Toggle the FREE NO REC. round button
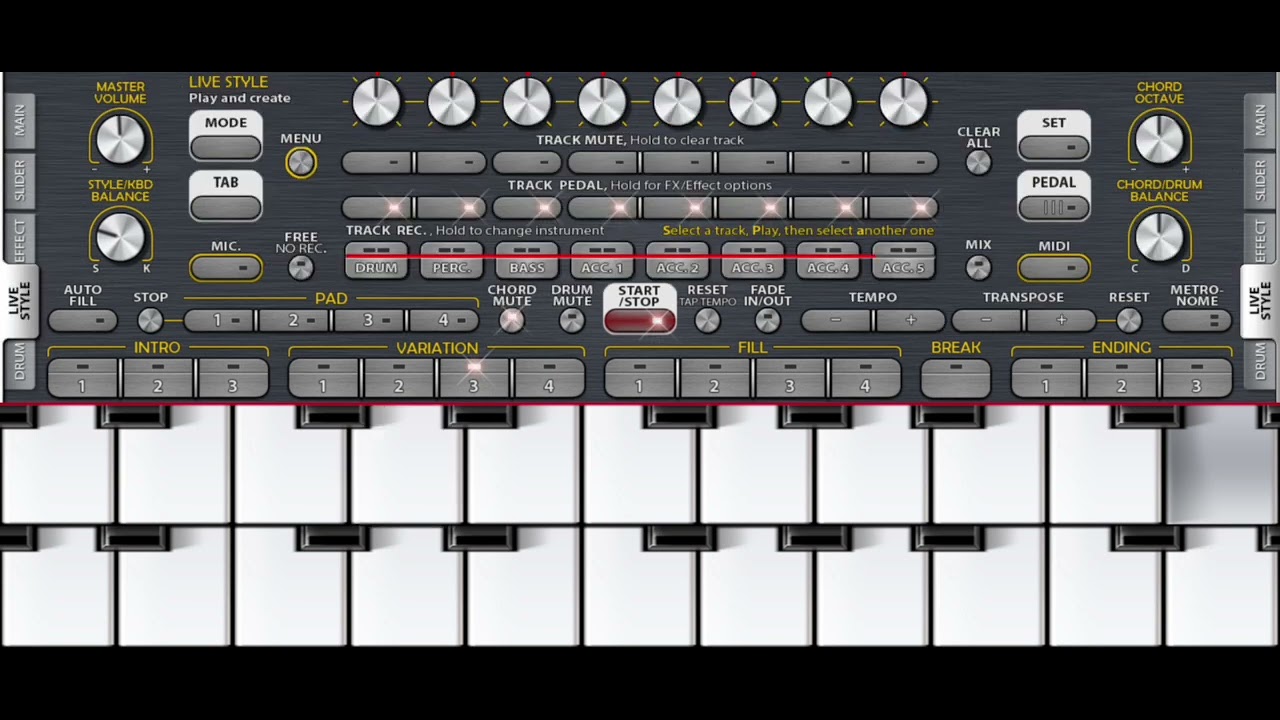Viewport: 1280px width, 720px height. pyautogui.click(x=300, y=267)
